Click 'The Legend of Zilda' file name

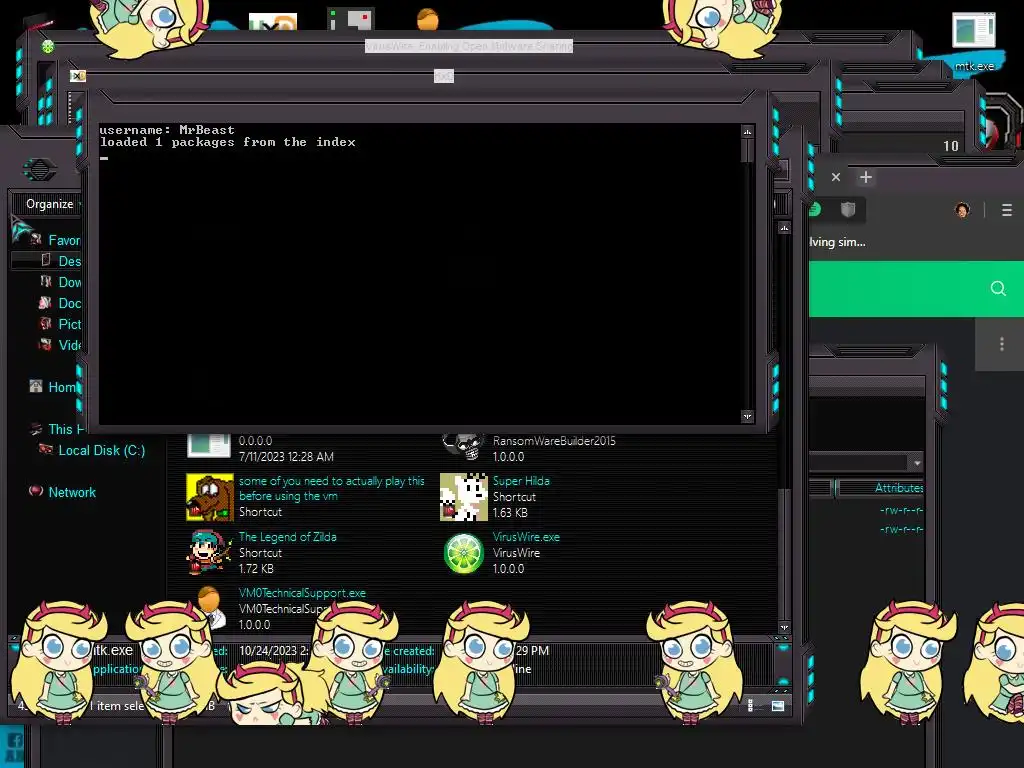287,537
